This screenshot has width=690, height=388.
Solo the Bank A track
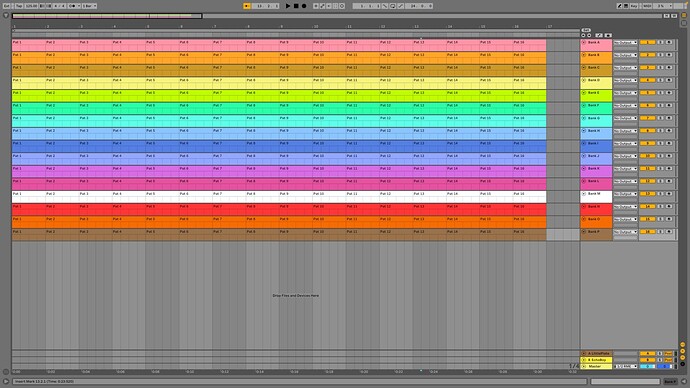660,43
